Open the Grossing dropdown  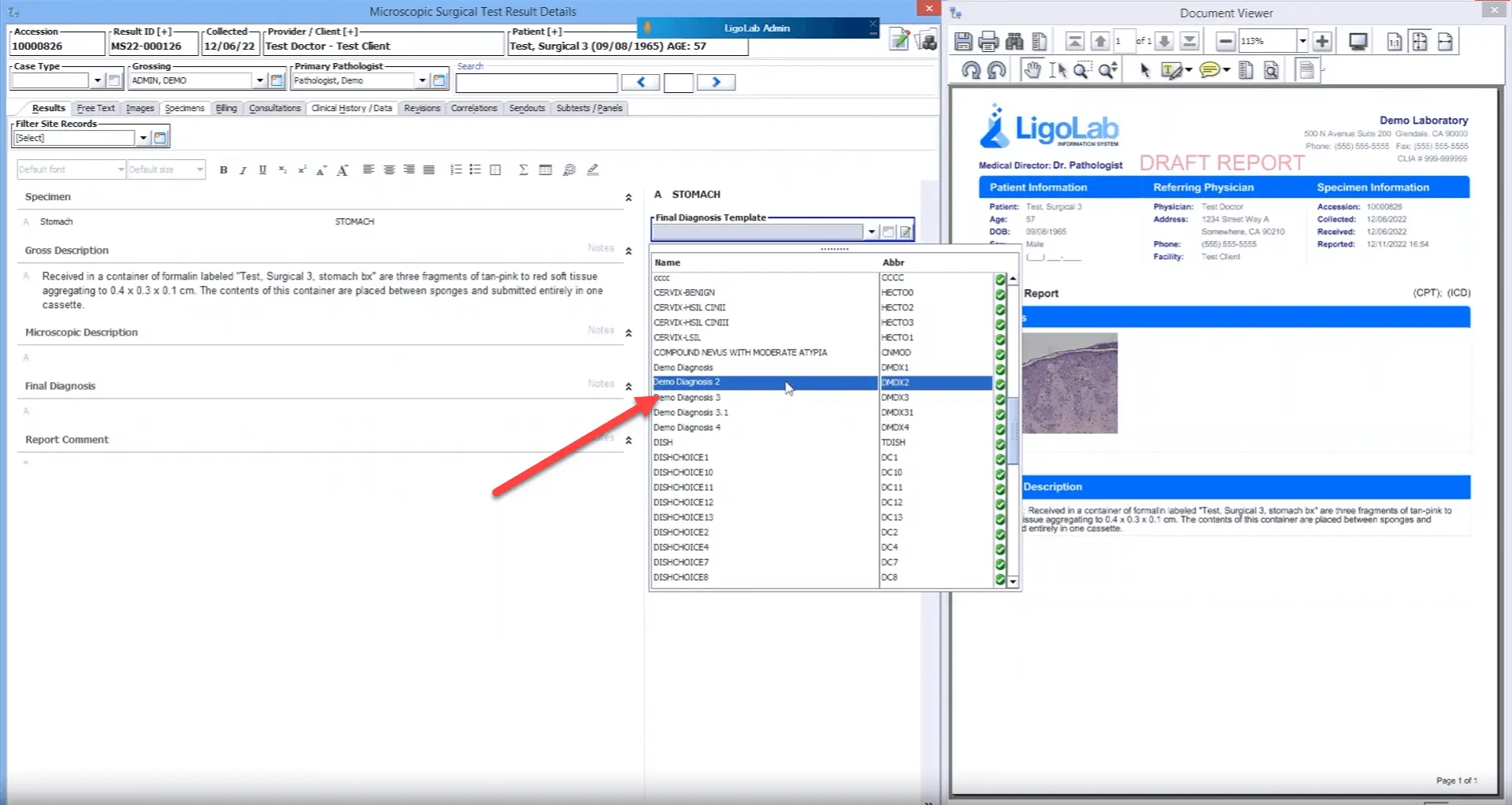coord(260,80)
